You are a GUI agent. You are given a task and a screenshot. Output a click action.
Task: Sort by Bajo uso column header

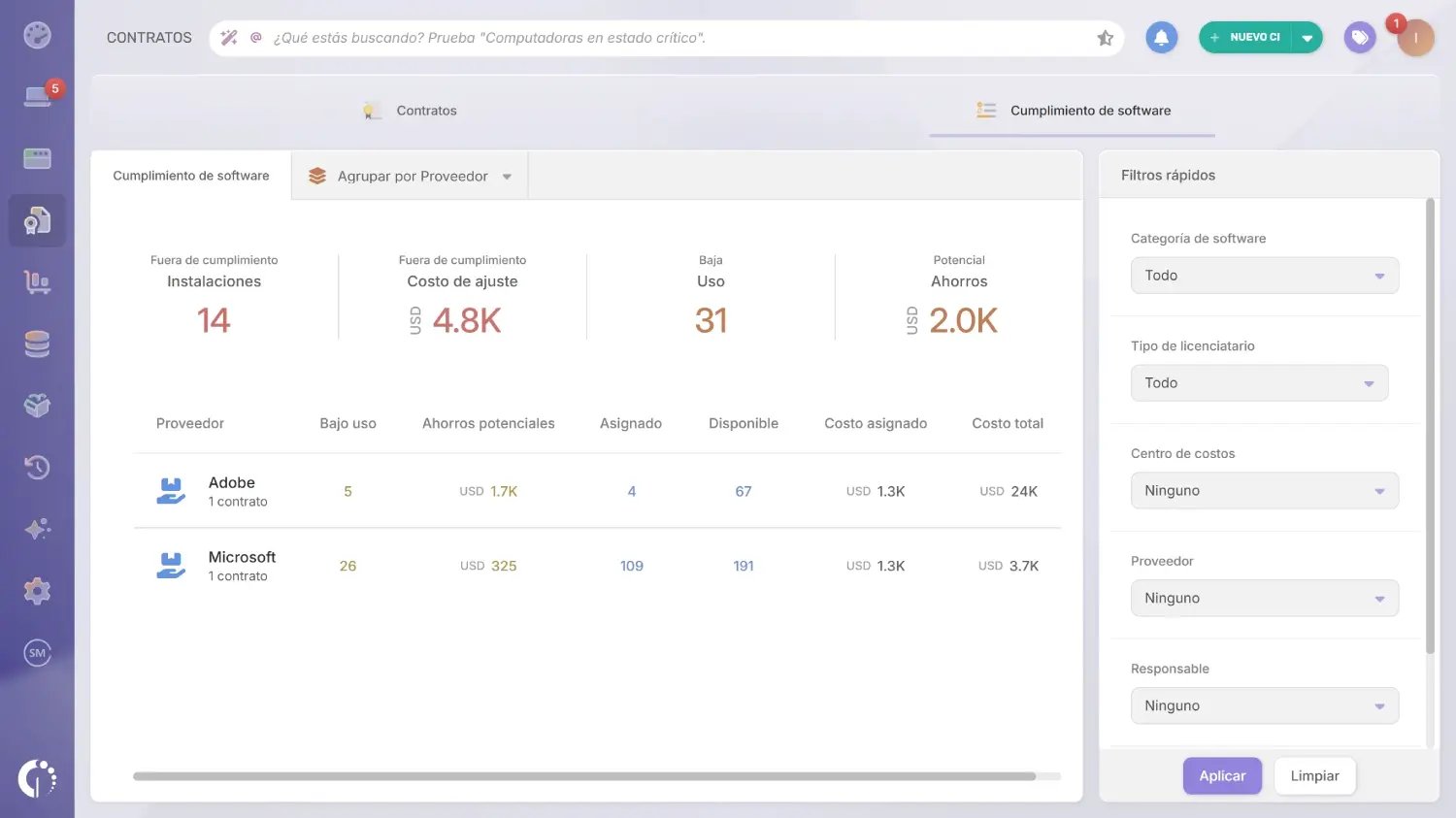pos(347,423)
